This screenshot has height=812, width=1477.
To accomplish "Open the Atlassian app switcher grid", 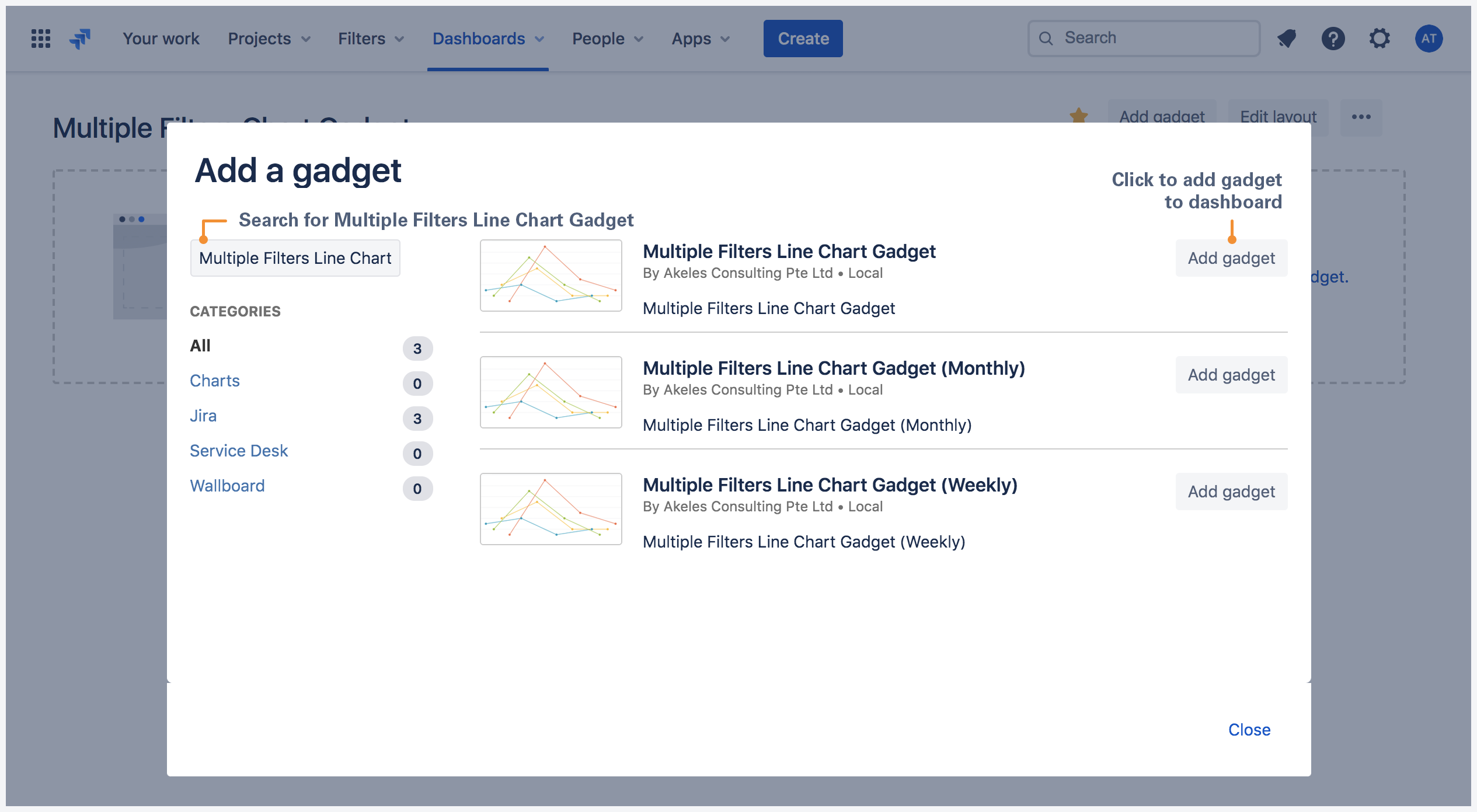I will tap(40, 38).
